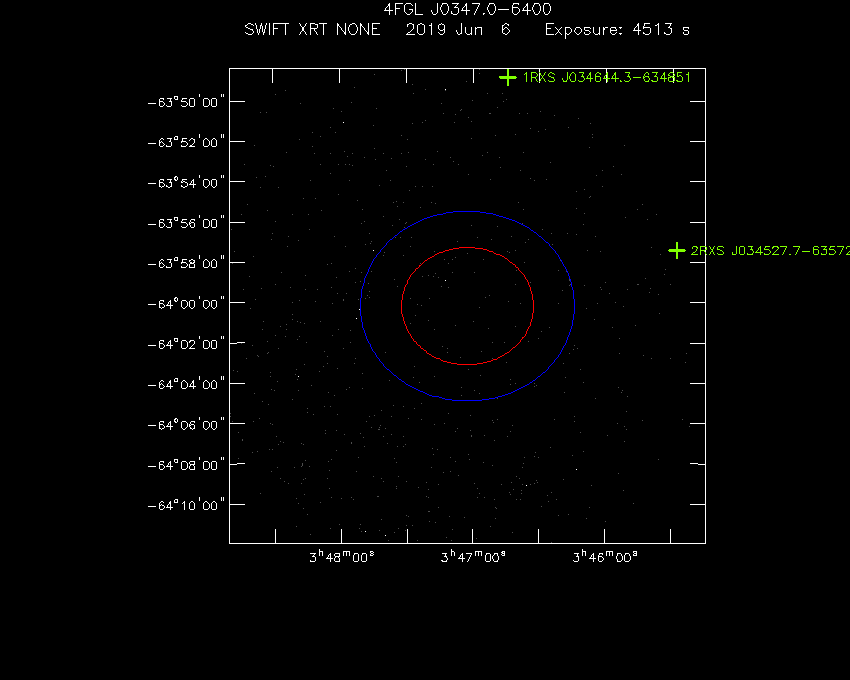Select the SWIFT XRT NONE label

pyautogui.click(x=312, y=29)
